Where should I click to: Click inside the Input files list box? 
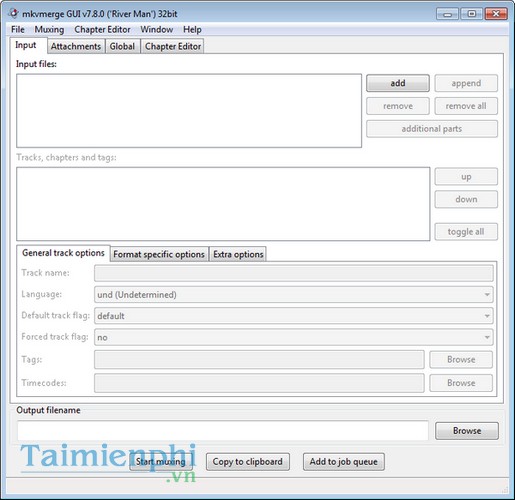pos(189,111)
